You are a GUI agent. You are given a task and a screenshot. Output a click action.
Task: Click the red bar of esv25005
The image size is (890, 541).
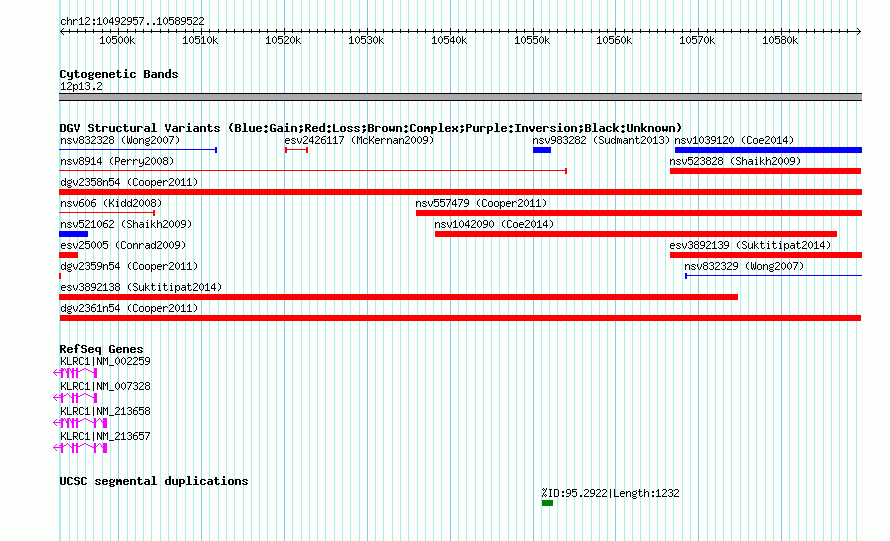[x=68, y=255]
